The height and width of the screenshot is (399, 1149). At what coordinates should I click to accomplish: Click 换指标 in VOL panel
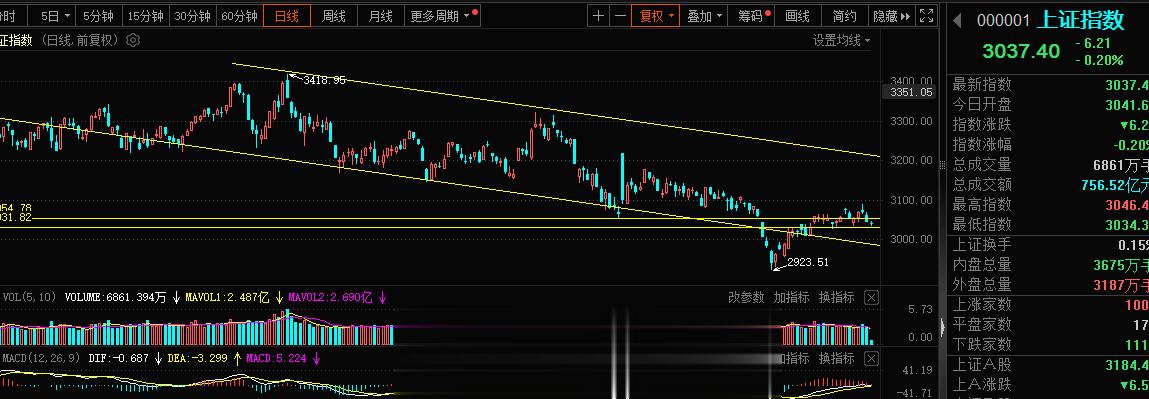tap(836, 297)
